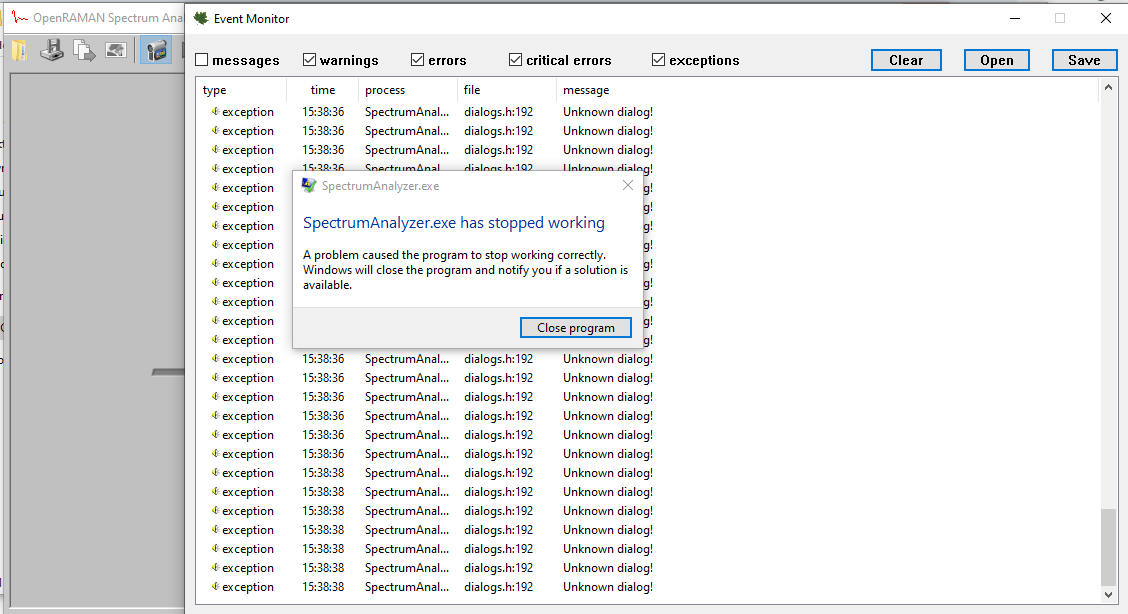Click the Save button in Event Monitor
This screenshot has height=614, width=1128.
point(1084,60)
